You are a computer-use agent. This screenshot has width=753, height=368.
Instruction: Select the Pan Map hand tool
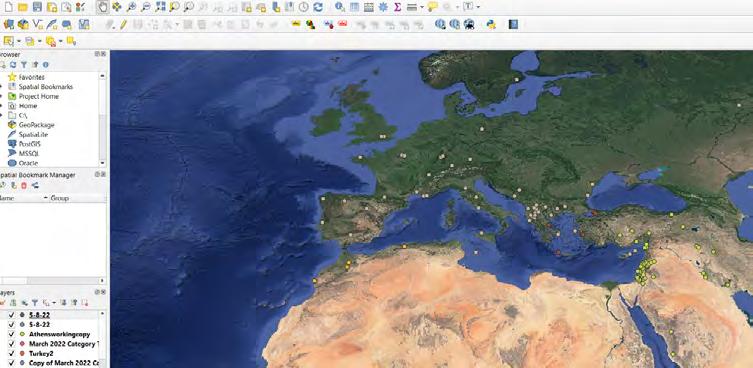102,7
